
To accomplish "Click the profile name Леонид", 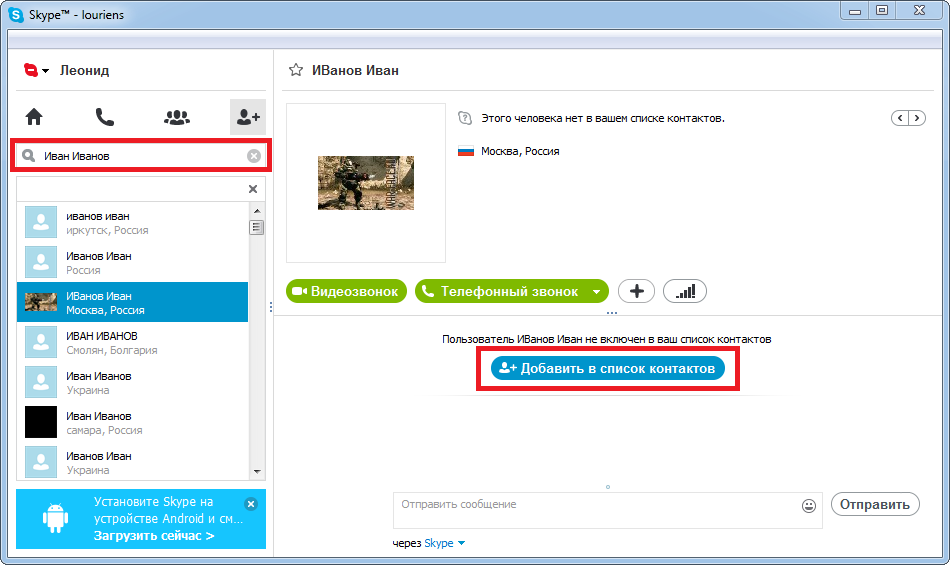I will coord(84,70).
